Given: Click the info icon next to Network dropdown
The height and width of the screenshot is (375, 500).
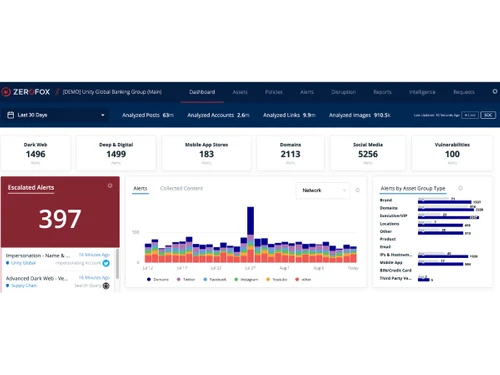Looking at the screenshot, I should [357, 190].
